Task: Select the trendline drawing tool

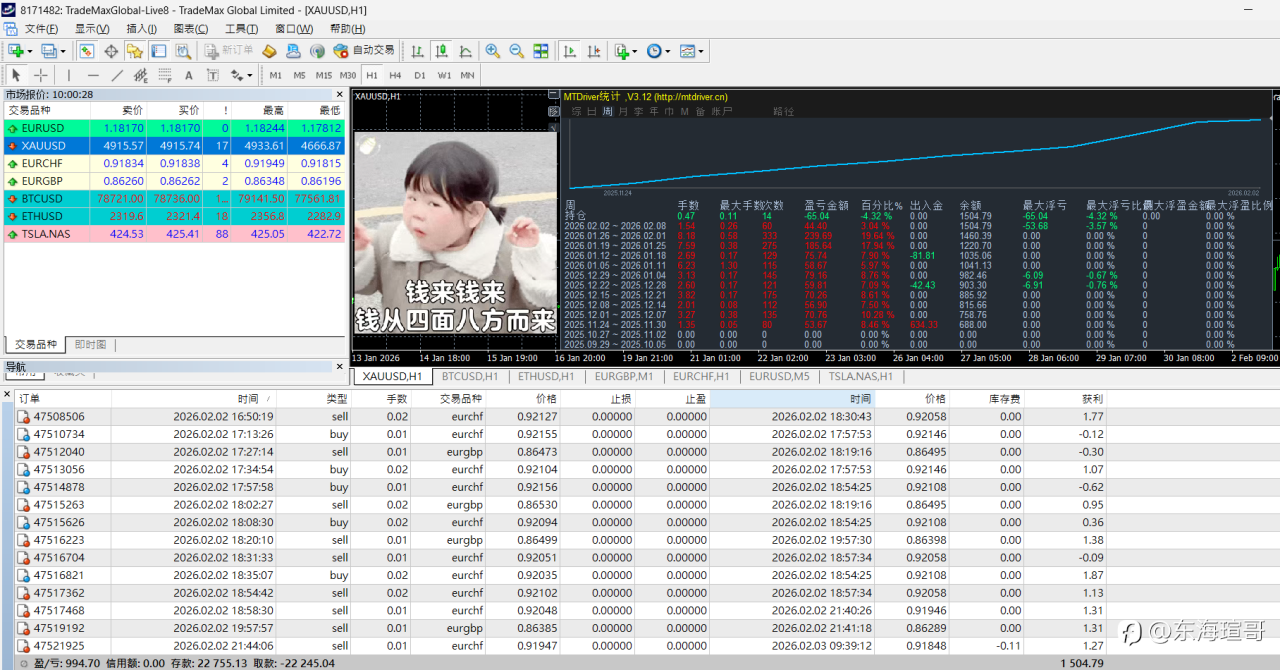Action: tap(117, 75)
